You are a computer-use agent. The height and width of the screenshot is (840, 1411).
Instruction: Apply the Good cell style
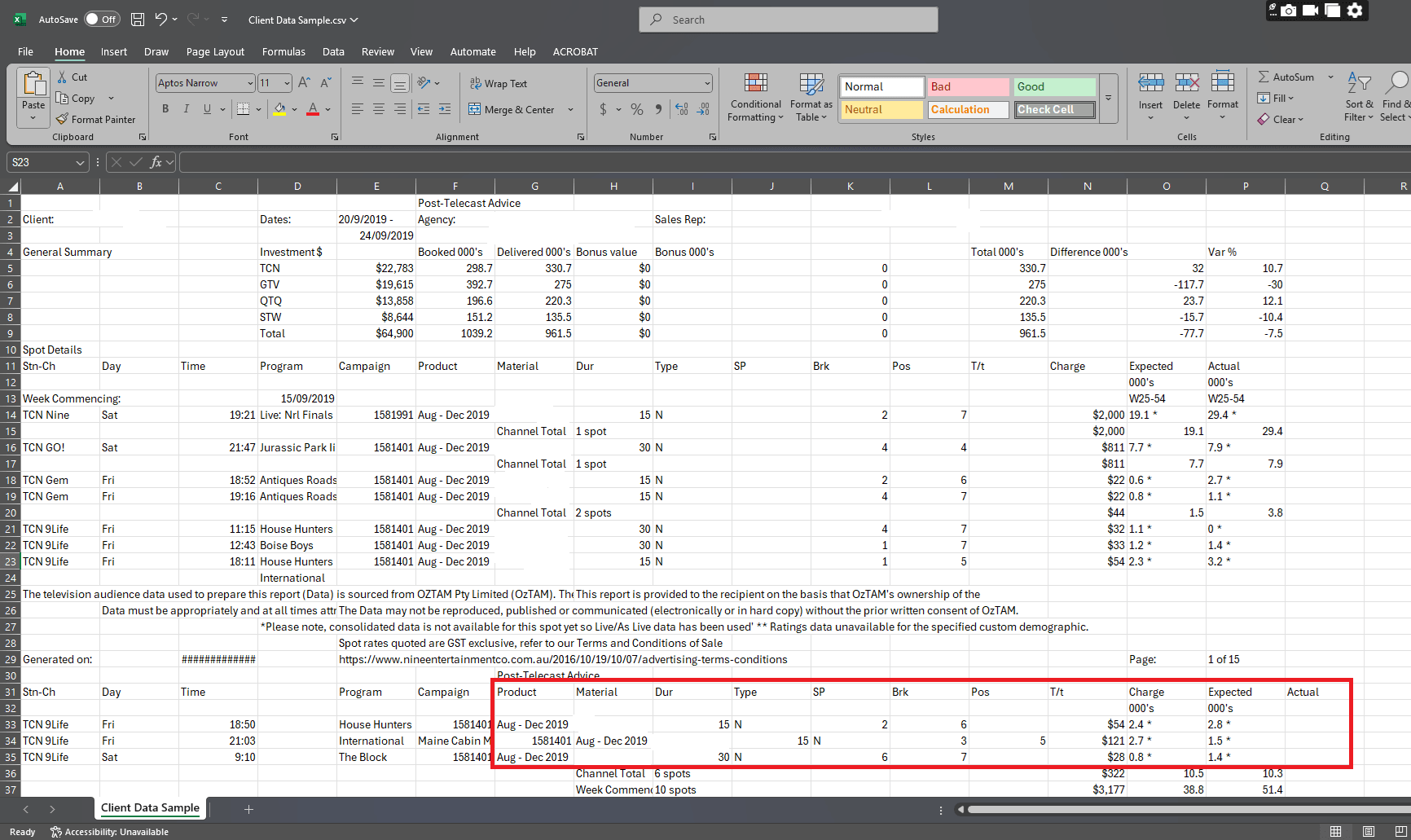coord(1055,86)
